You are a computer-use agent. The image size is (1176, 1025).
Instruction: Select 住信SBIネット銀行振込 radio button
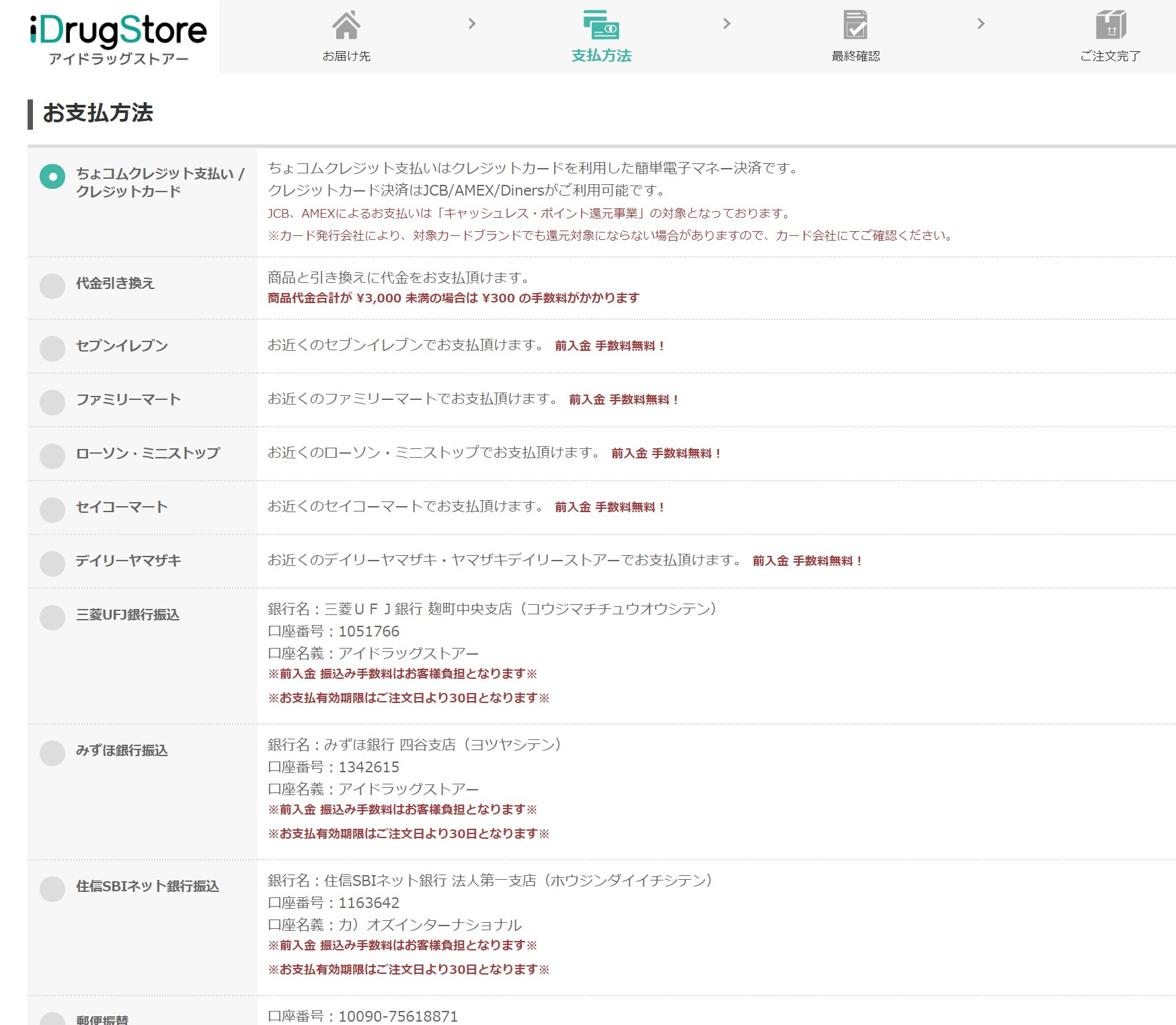point(52,889)
